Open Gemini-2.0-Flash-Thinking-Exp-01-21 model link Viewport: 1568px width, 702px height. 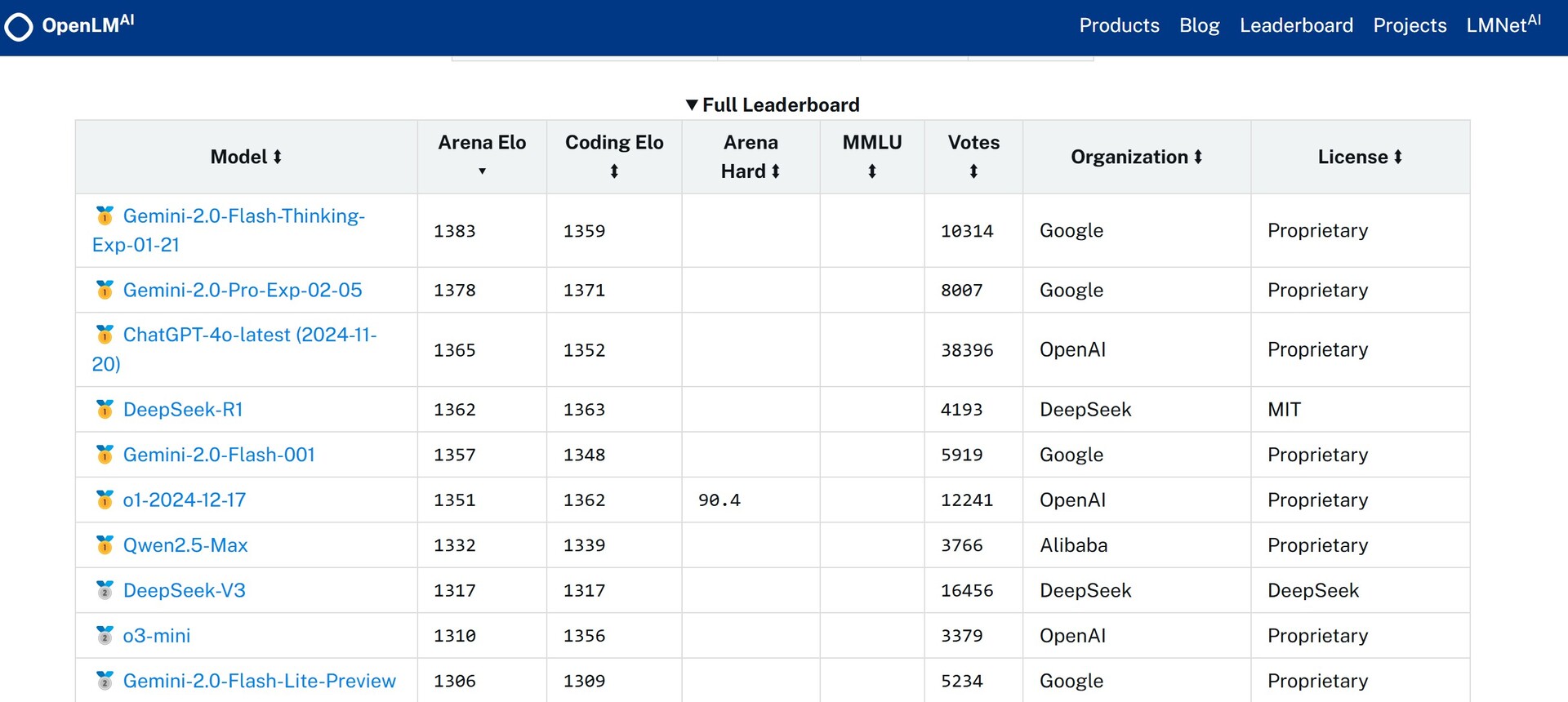coord(229,230)
